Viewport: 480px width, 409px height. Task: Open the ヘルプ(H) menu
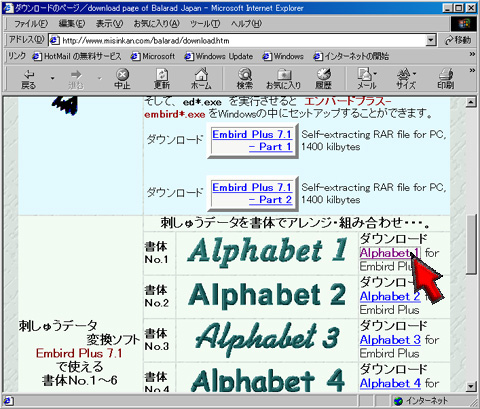(246, 24)
